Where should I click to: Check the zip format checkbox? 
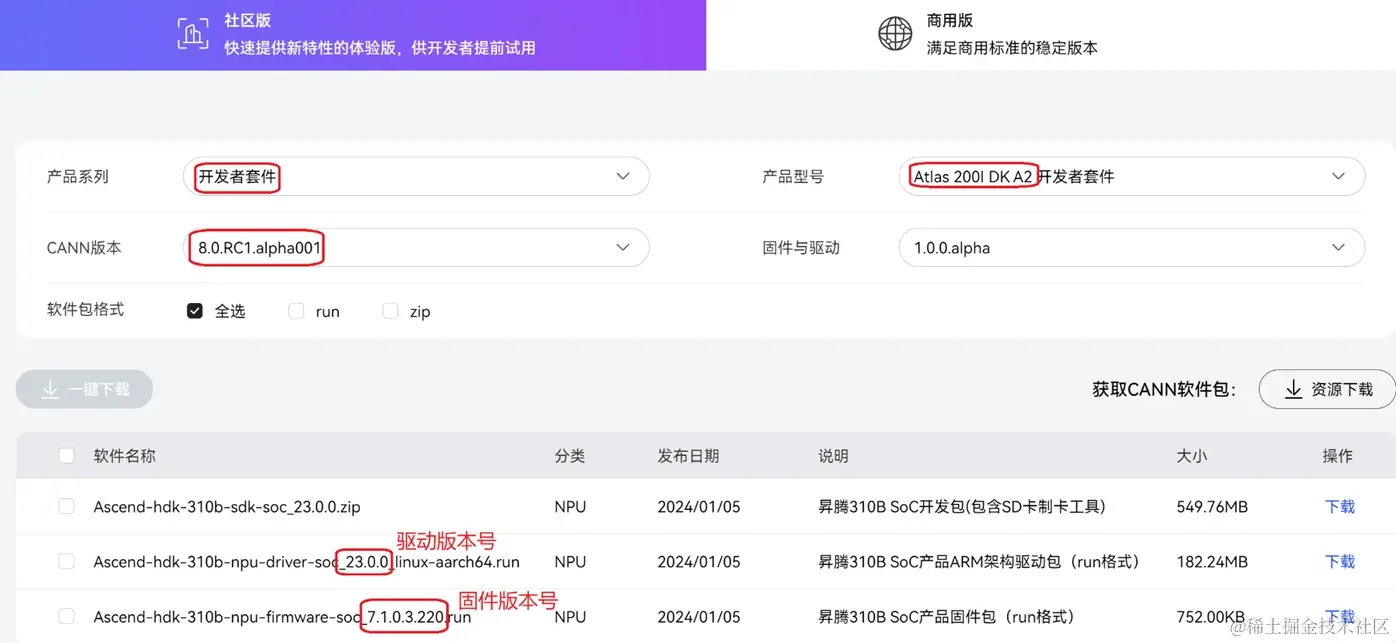[390, 311]
